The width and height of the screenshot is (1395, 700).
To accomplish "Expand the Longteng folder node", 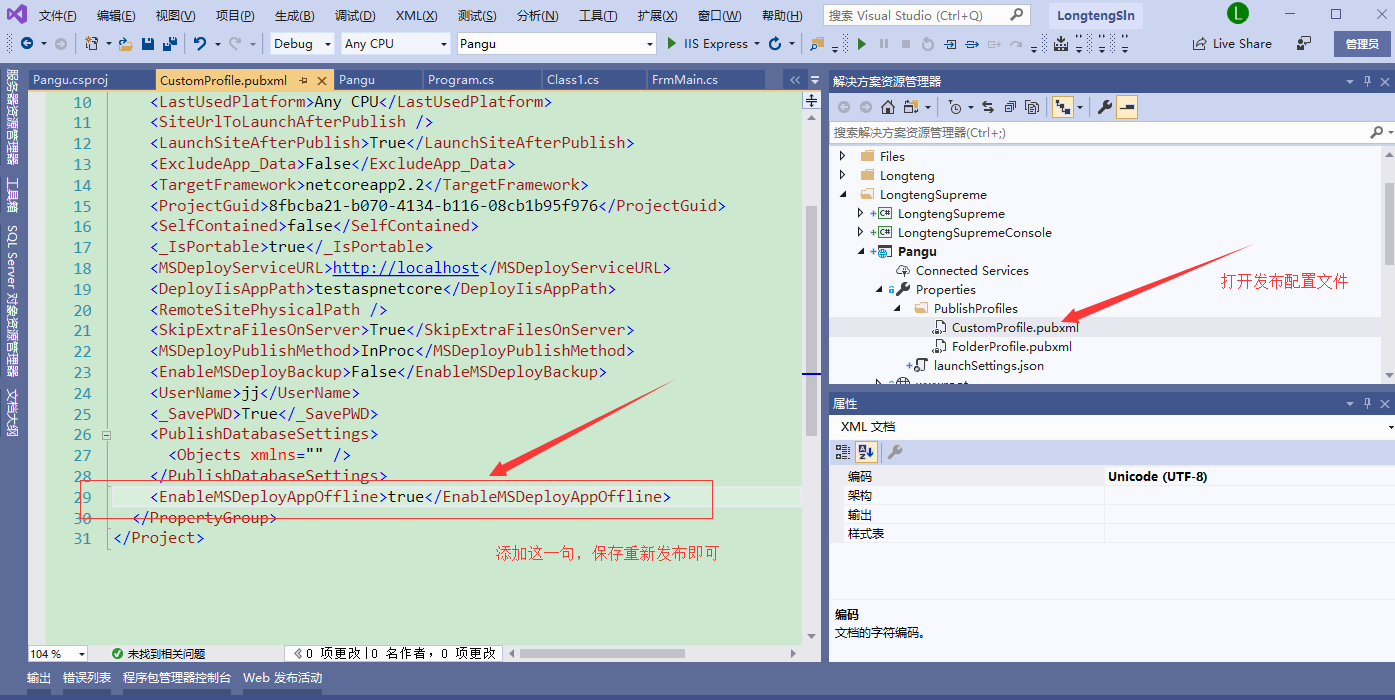I will [842, 176].
